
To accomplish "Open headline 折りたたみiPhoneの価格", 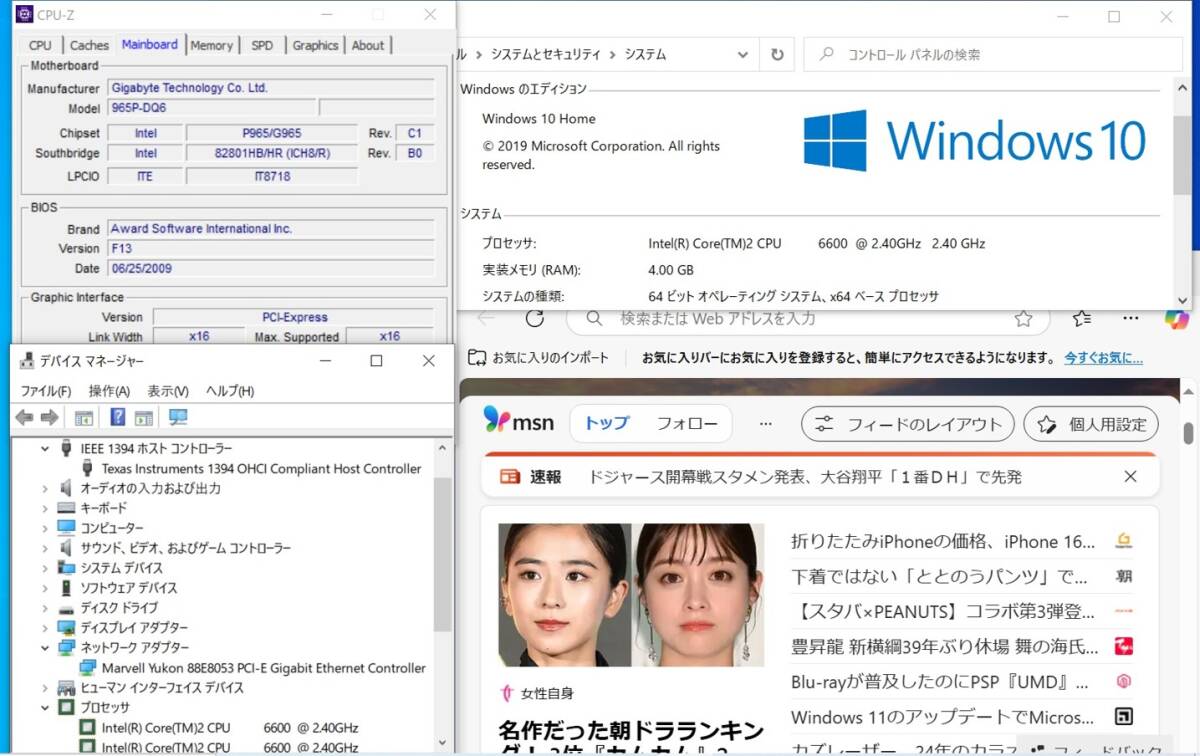I will tap(943, 541).
